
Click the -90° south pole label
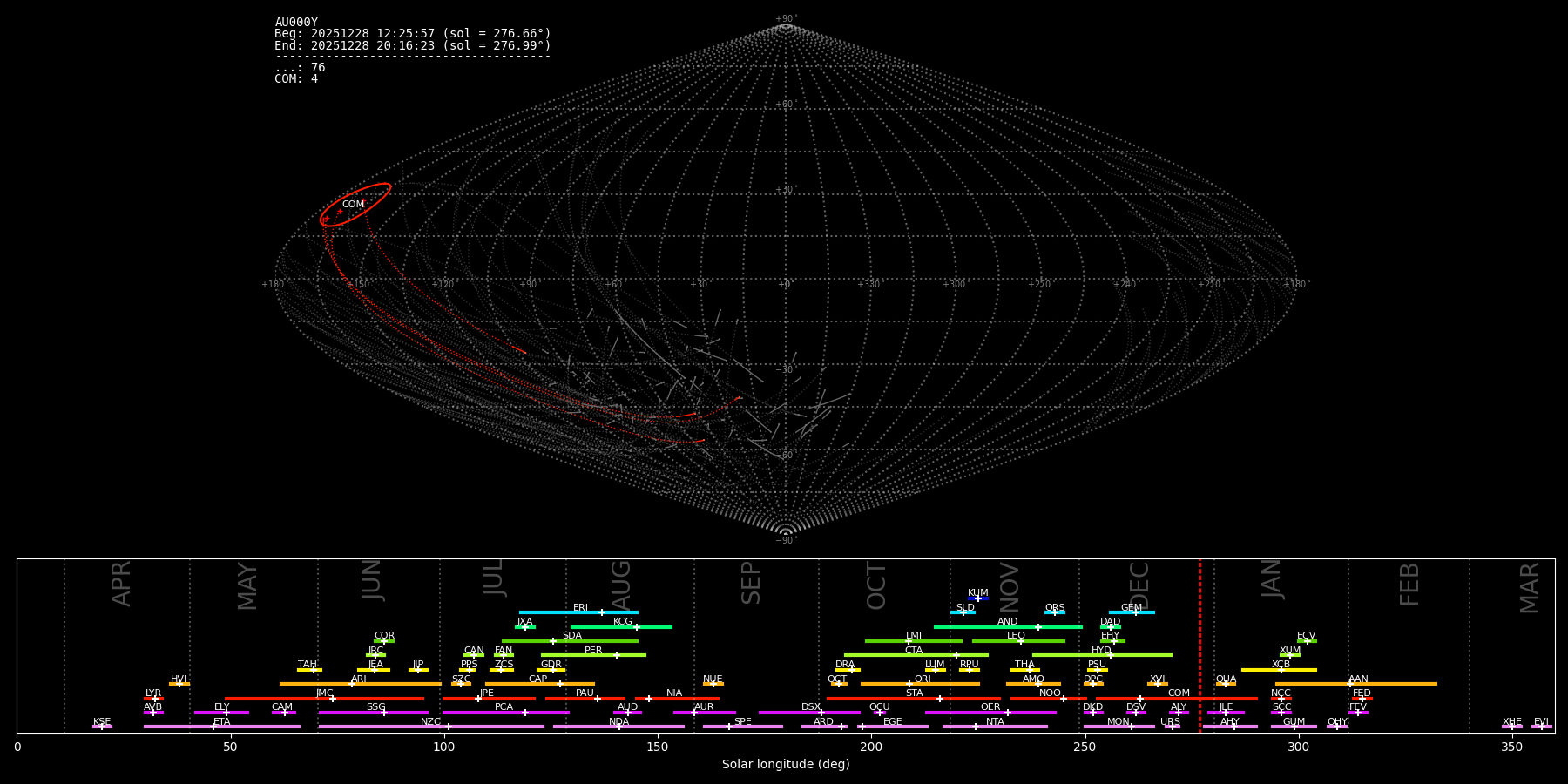[x=786, y=540]
